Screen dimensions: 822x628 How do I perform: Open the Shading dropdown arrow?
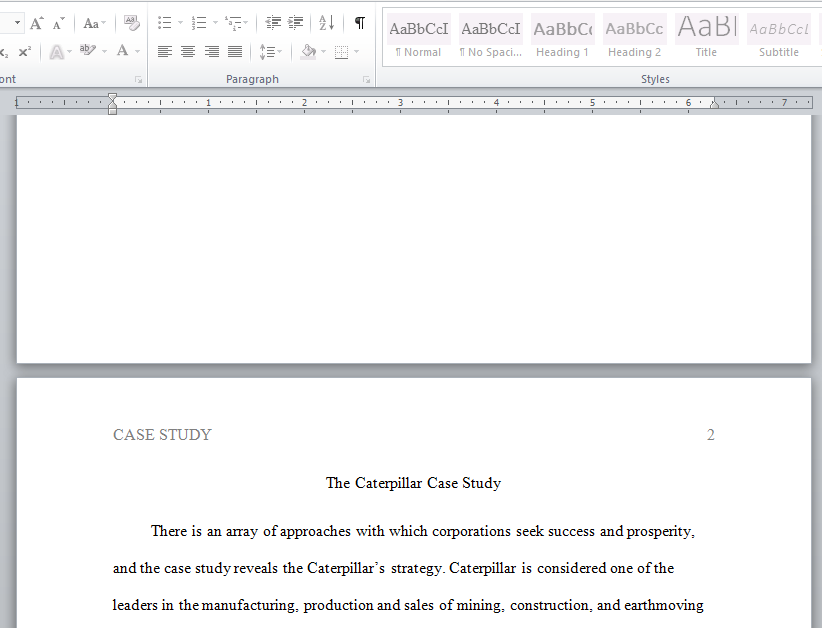pos(323,51)
